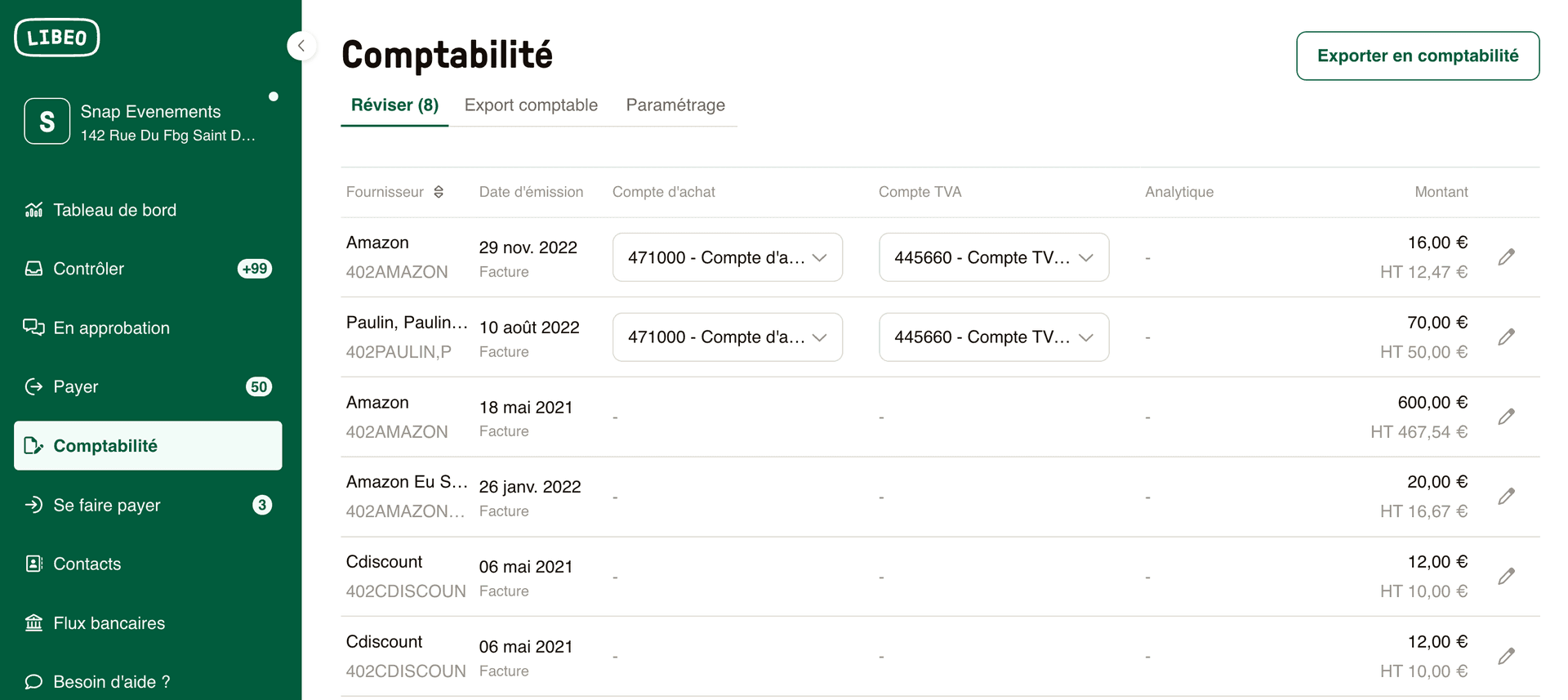Sort invoices by Fournisseur column
The image size is (1568, 700).
click(x=439, y=191)
